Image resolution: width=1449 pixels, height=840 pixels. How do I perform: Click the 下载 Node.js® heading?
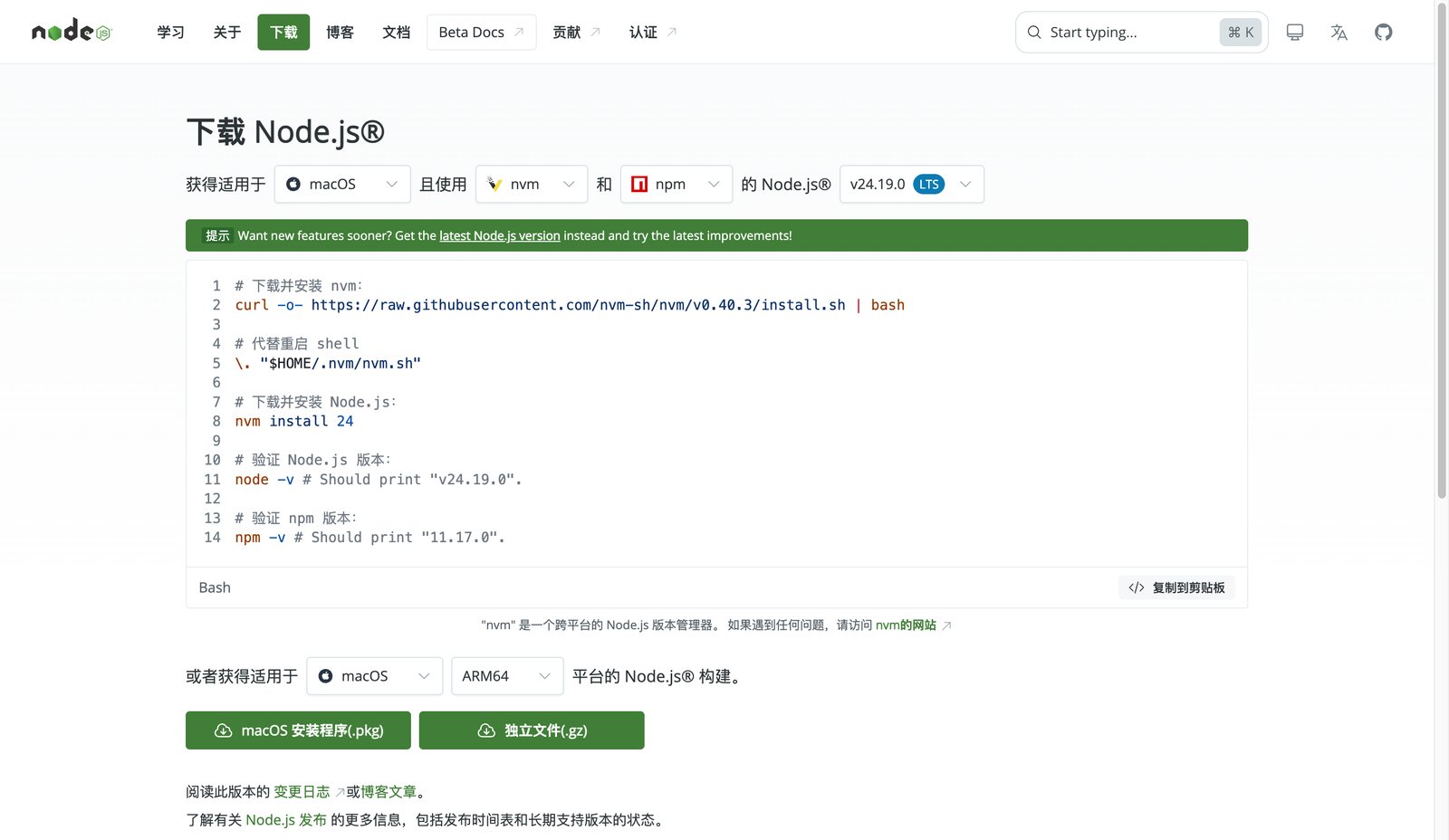point(285,132)
